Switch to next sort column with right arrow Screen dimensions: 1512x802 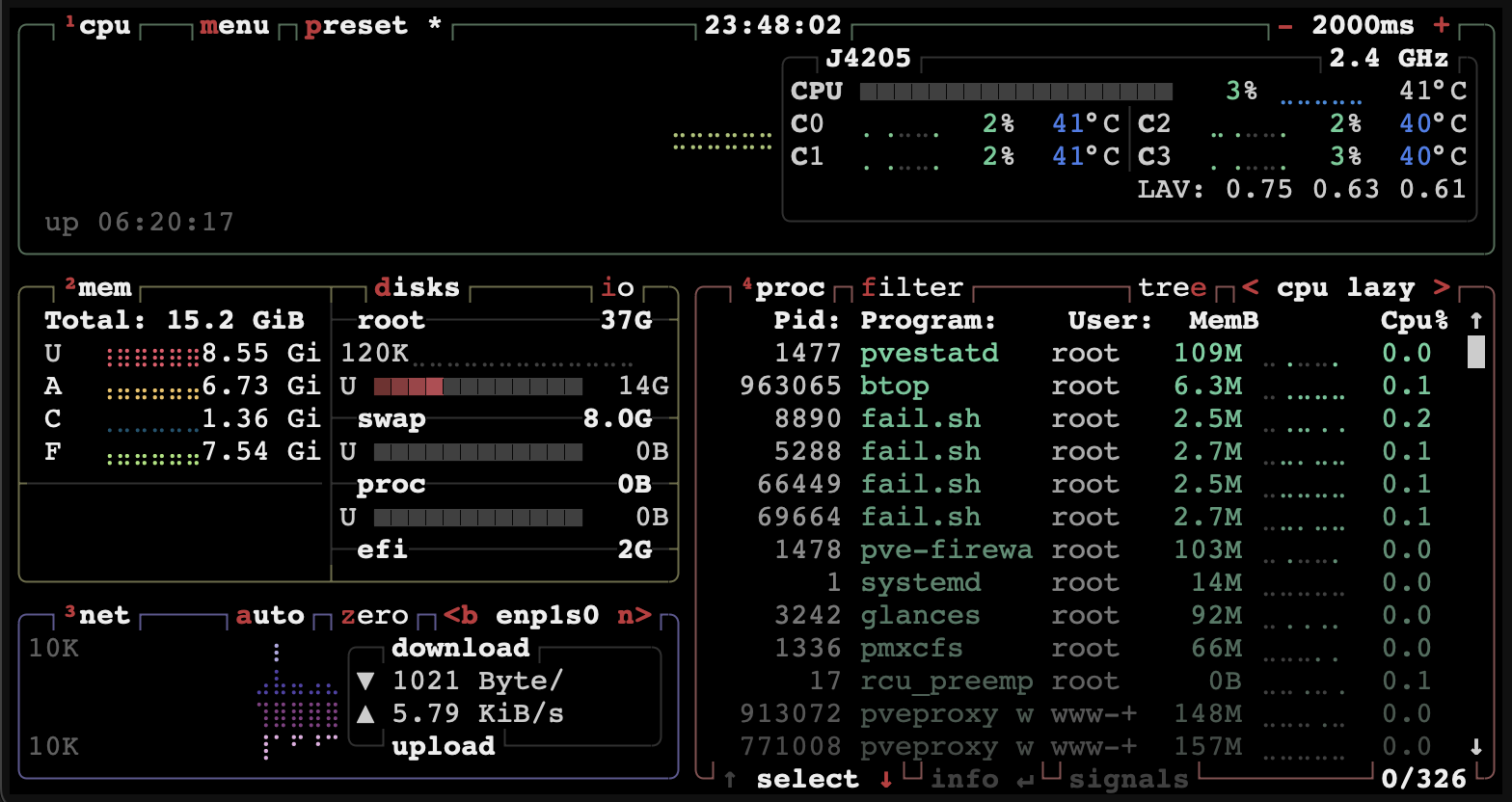click(x=1442, y=288)
